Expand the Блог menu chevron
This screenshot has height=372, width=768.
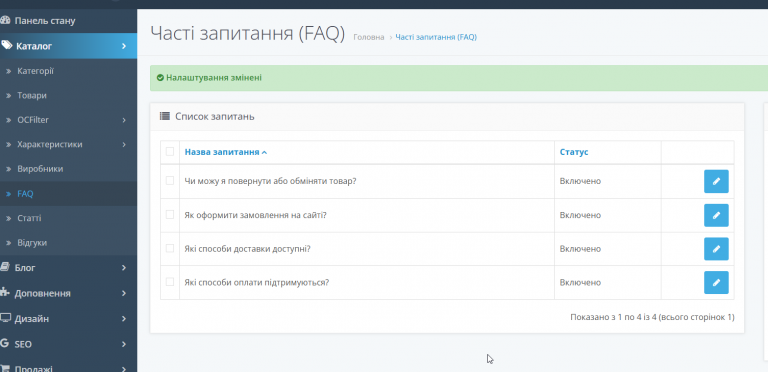(124, 268)
